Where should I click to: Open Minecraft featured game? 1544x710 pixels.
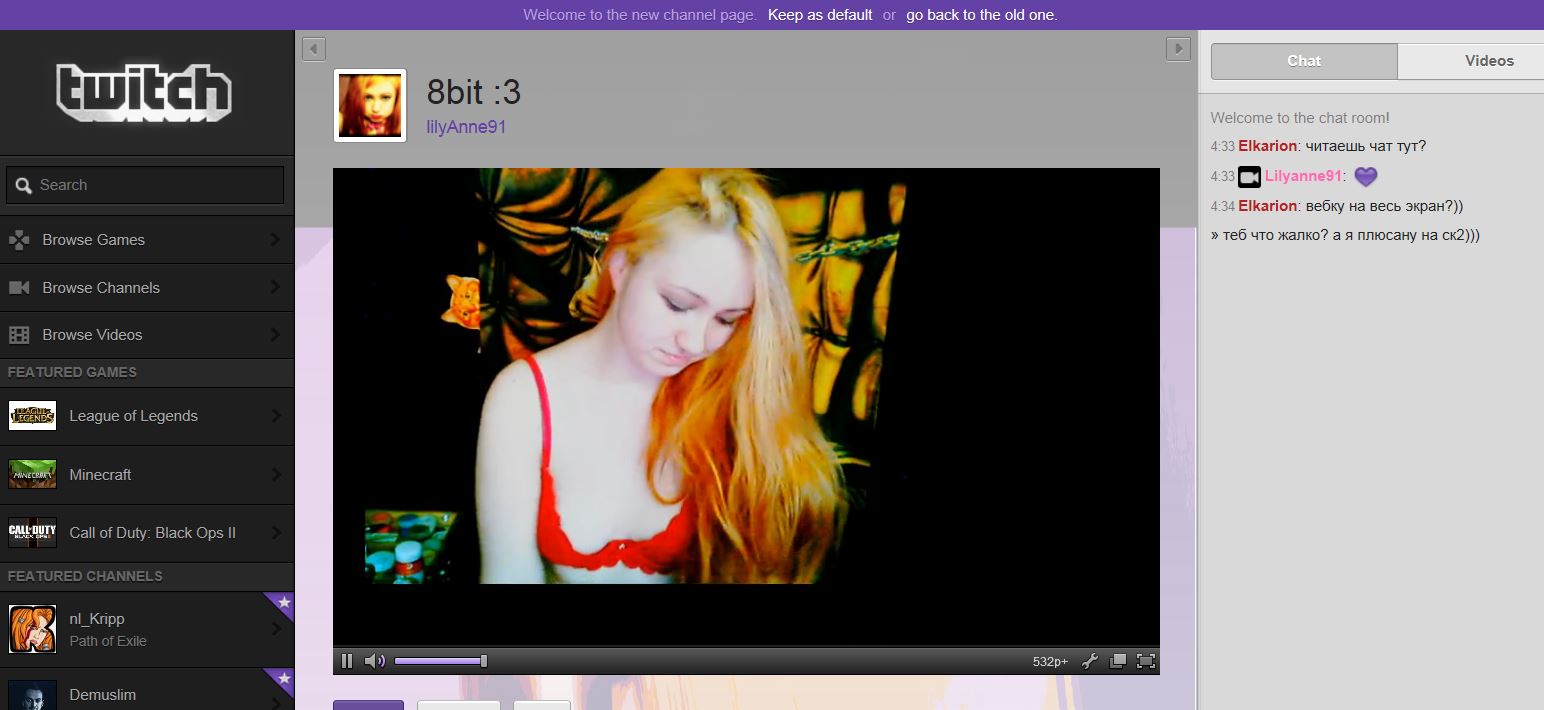coord(147,475)
